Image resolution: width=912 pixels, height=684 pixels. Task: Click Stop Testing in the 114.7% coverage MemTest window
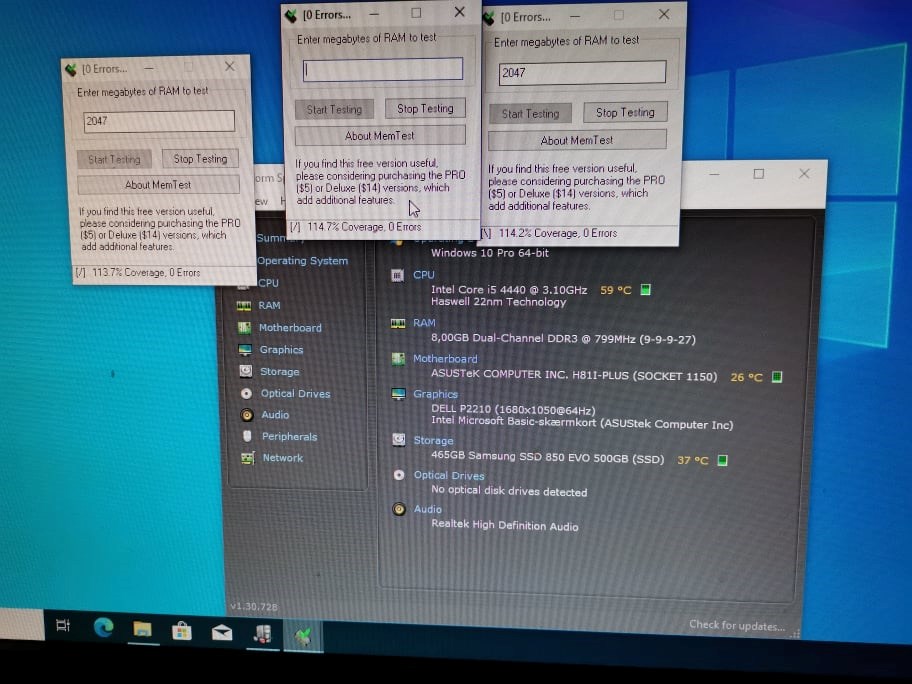pos(425,108)
